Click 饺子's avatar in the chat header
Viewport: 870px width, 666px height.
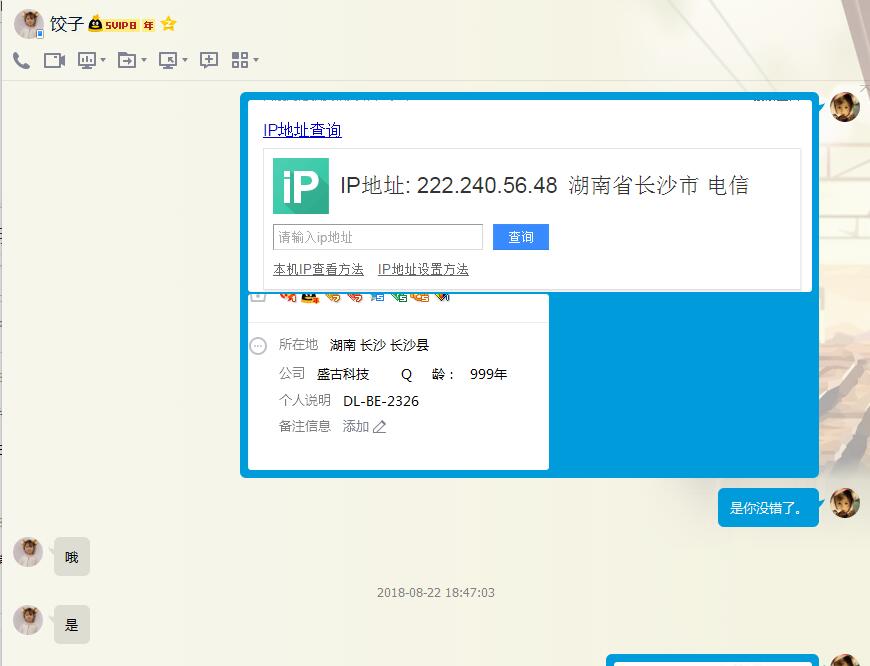point(28,24)
